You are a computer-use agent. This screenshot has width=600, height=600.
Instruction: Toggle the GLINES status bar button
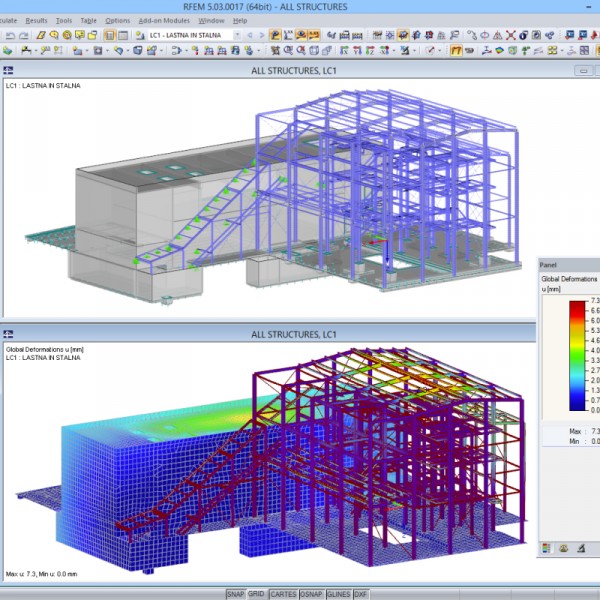coord(339,594)
